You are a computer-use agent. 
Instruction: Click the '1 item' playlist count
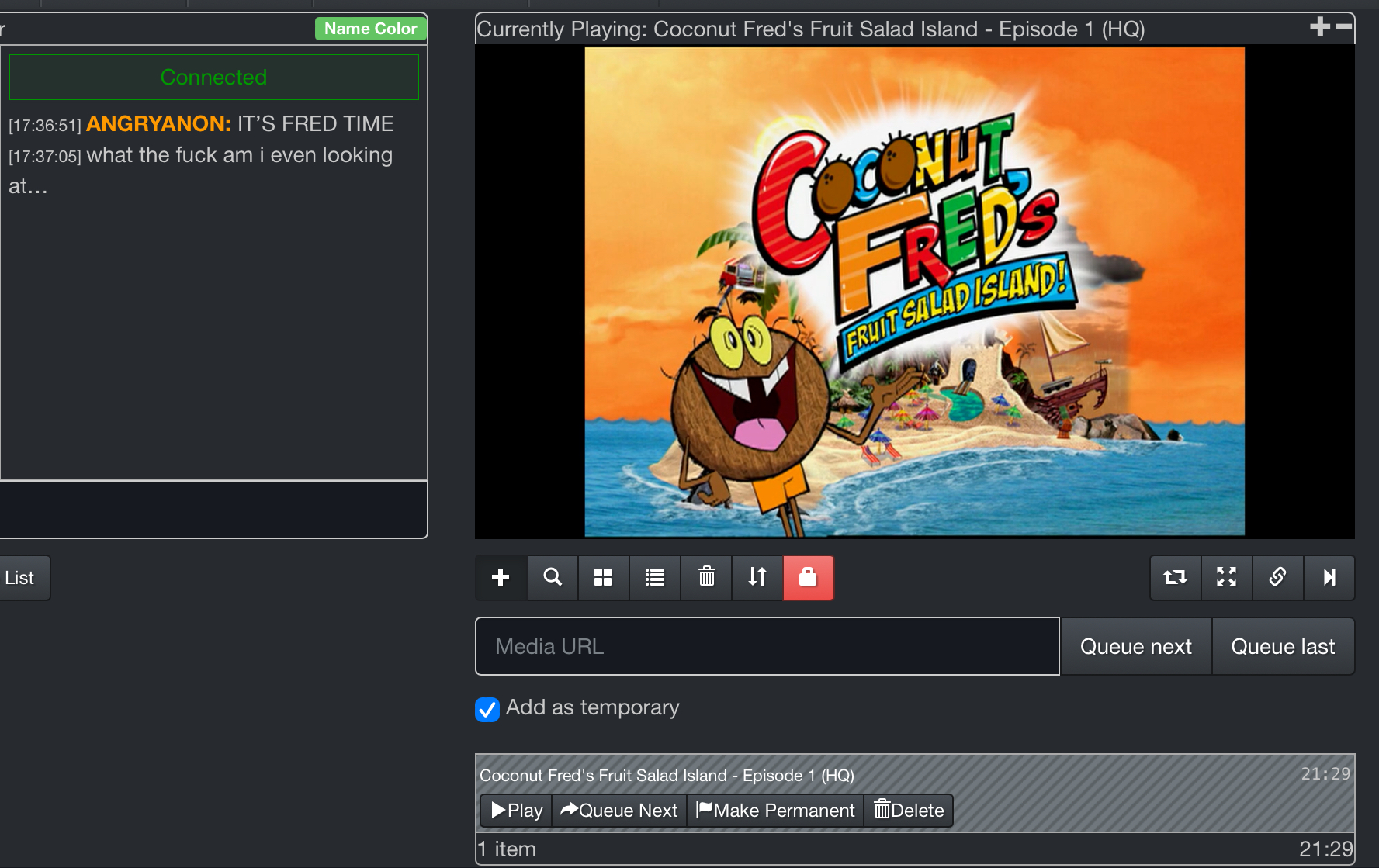tap(507, 849)
